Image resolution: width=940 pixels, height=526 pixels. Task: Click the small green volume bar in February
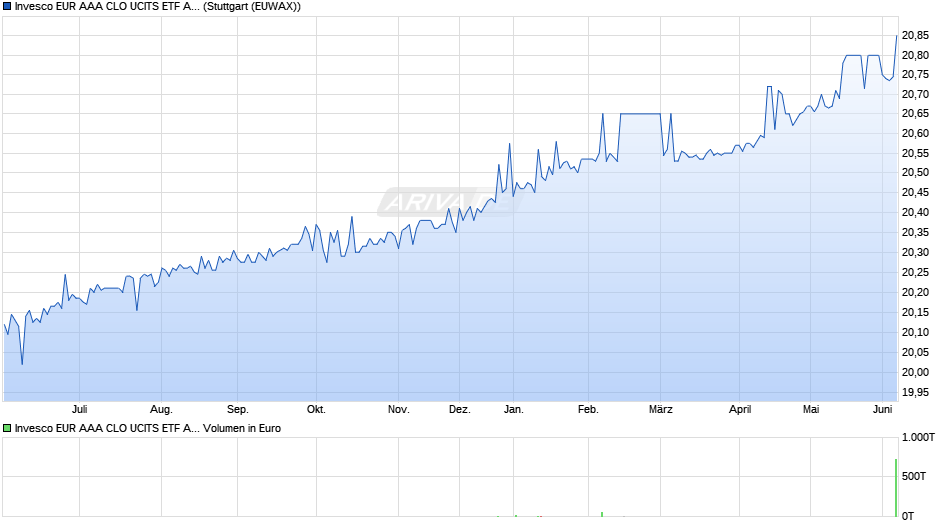point(602,514)
